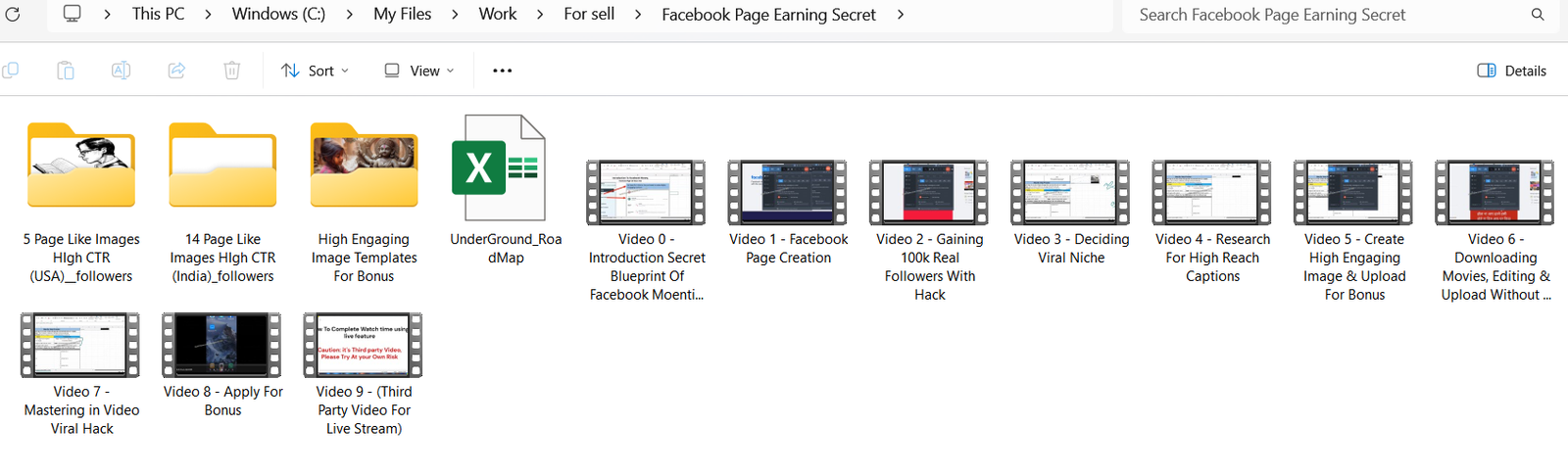Expand chevron after This PC
Viewport: 1568px width, 475px height.
(x=208, y=15)
